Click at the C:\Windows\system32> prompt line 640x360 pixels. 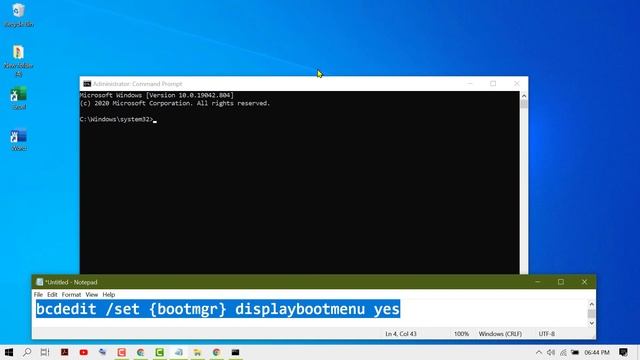tap(118, 119)
